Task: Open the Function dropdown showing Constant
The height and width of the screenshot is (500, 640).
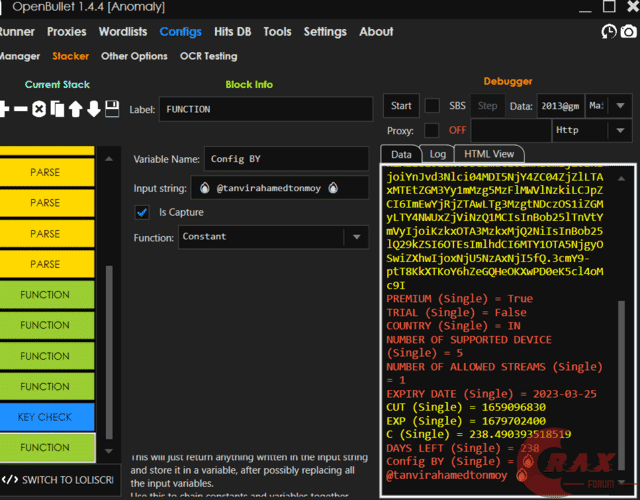Action: (x=272, y=237)
